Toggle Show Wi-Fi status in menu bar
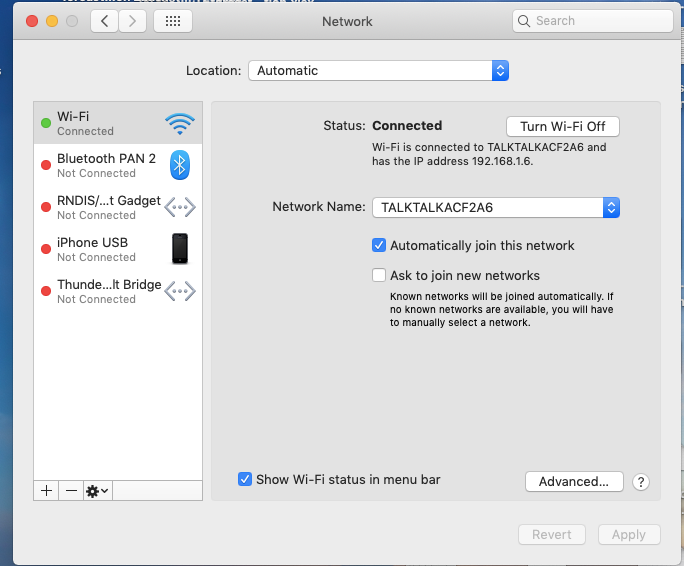 tap(245, 479)
